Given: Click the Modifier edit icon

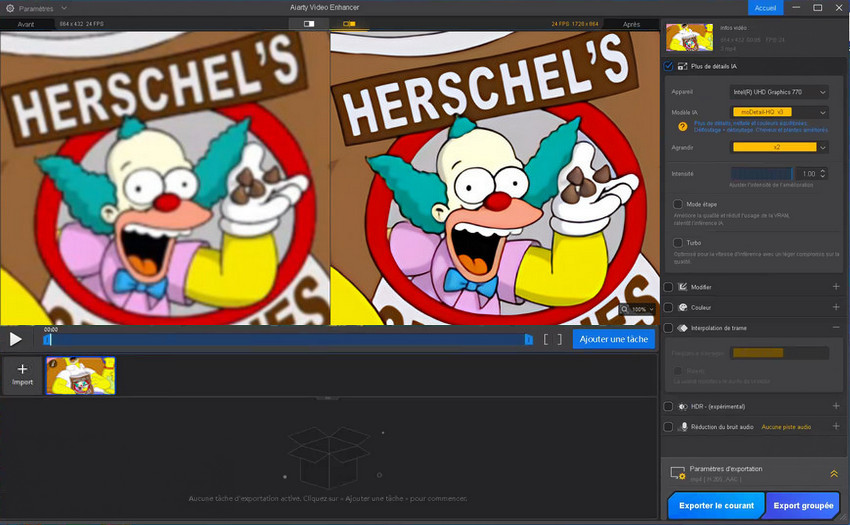Looking at the screenshot, I should coord(682,287).
